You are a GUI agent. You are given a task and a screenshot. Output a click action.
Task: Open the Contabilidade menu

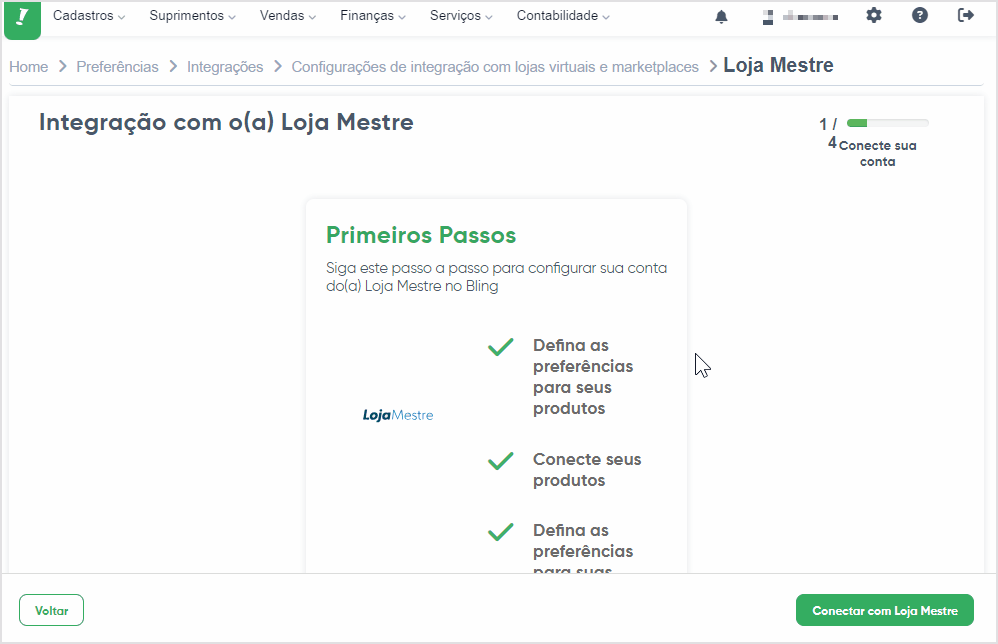[x=563, y=15]
